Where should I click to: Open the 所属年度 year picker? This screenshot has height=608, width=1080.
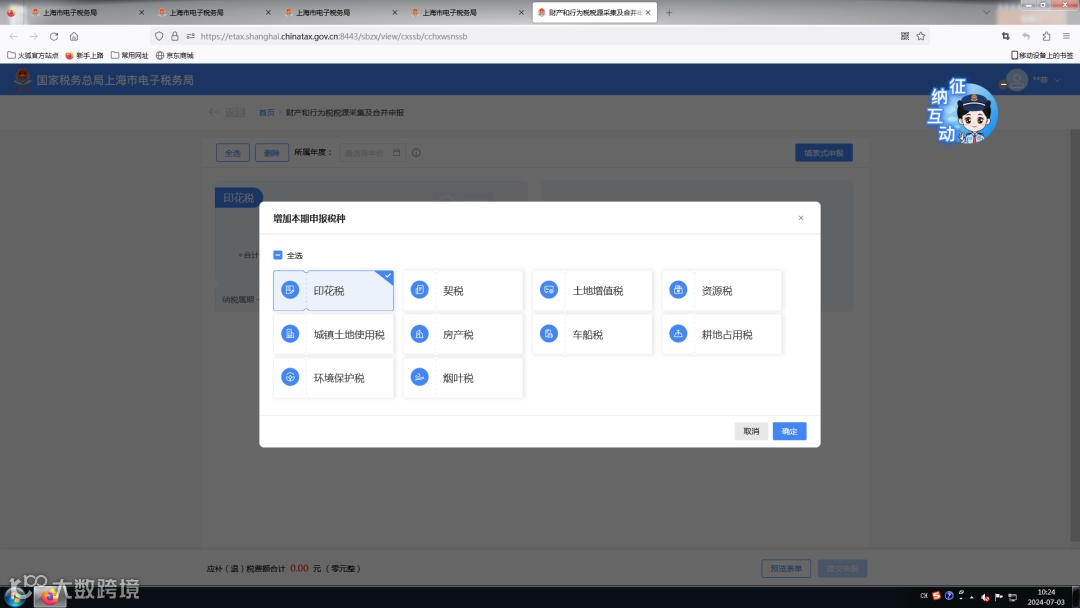[372, 153]
